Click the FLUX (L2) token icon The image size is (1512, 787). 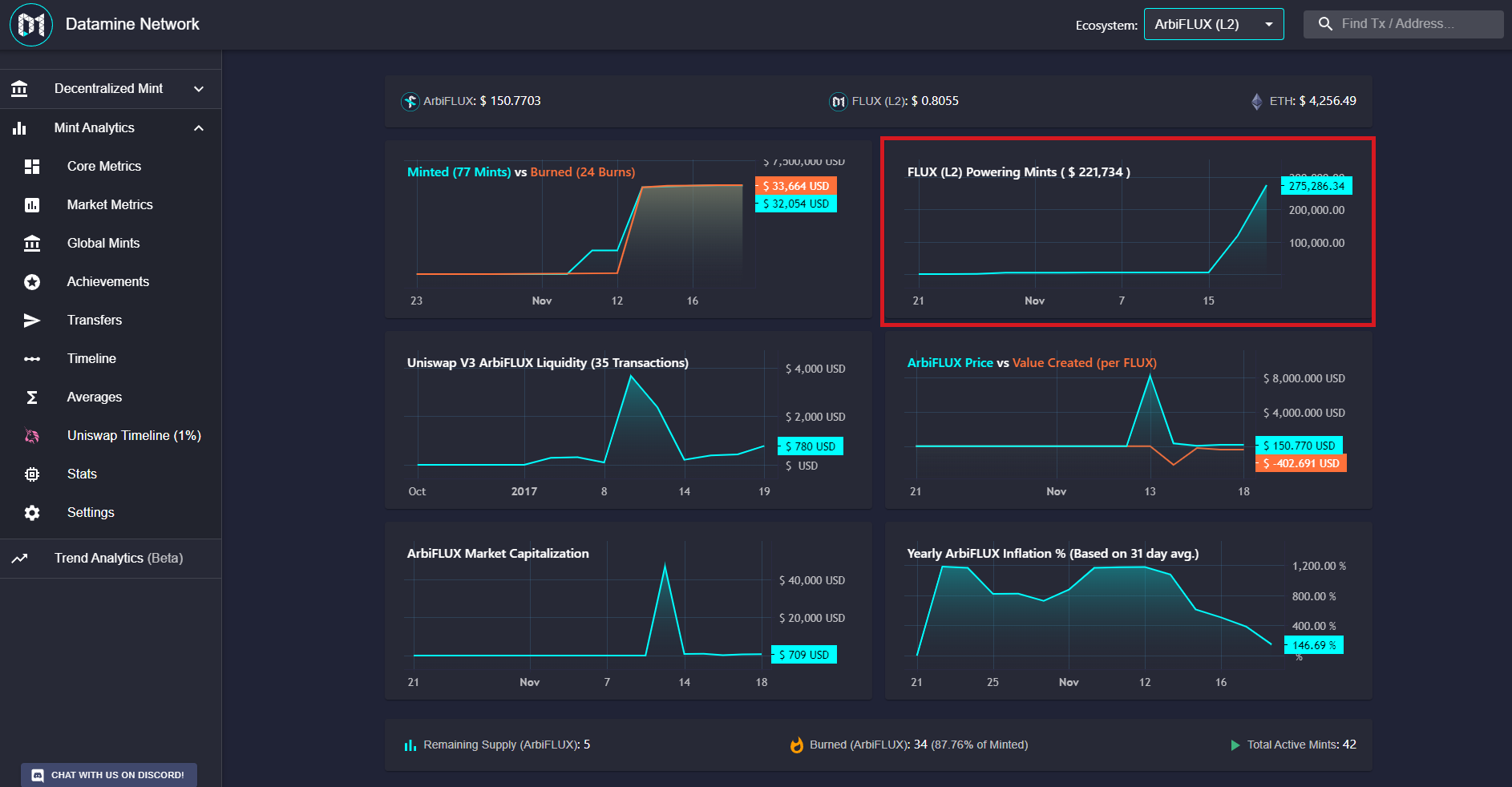point(839,102)
